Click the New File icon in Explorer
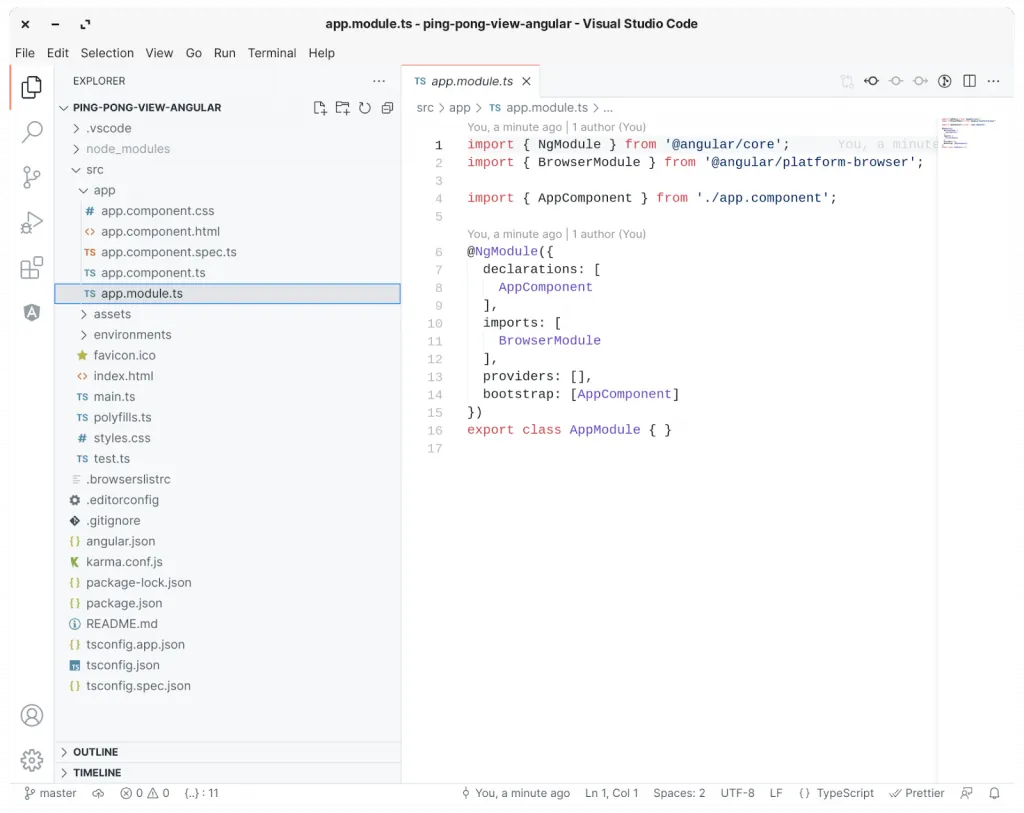The width and height of the screenshot is (1024, 813). click(320, 108)
